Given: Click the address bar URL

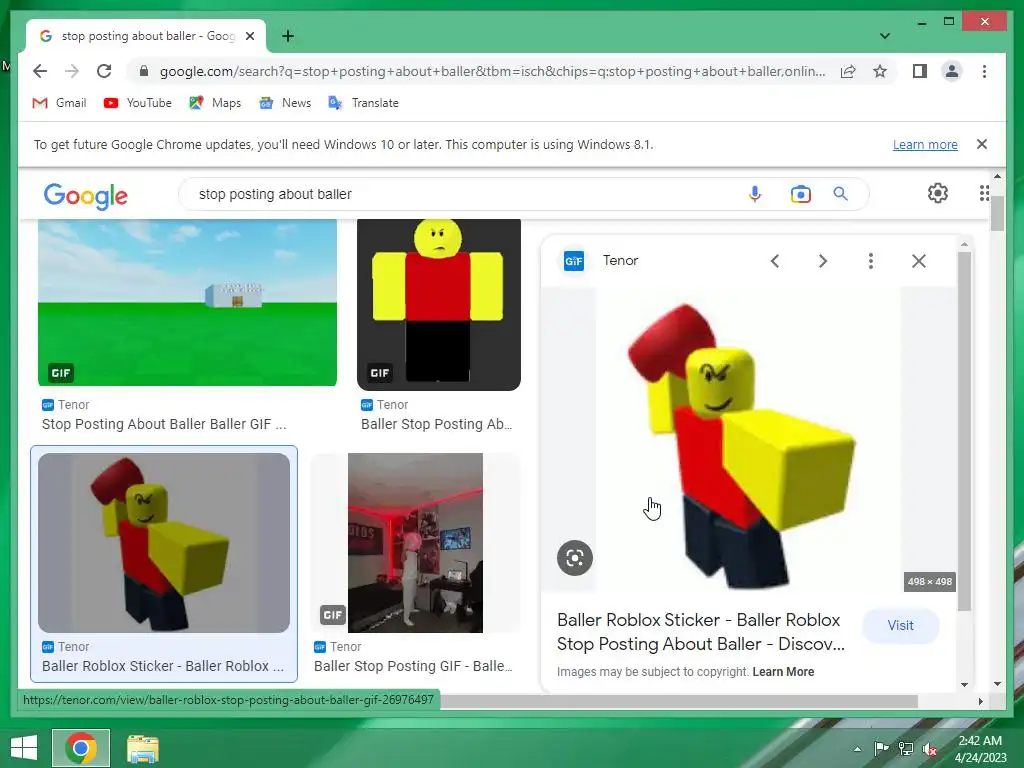Looking at the screenshot, I should pyautogui.click(x=492, y=71).
